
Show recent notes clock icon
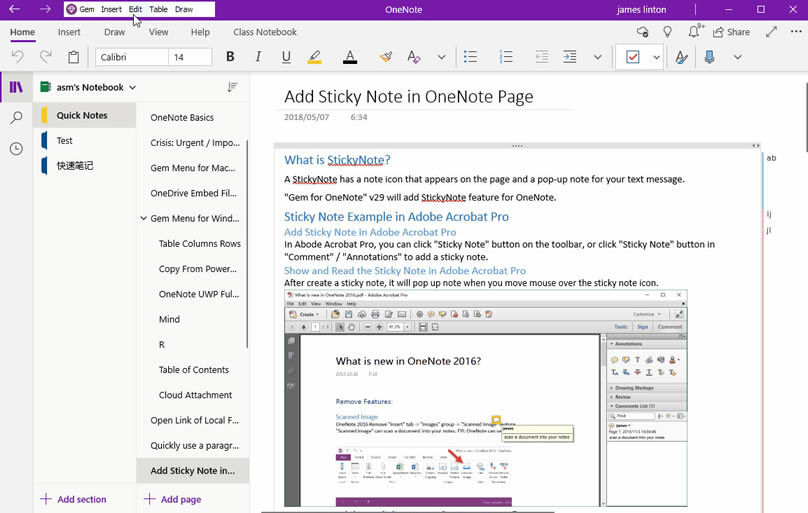16,149
